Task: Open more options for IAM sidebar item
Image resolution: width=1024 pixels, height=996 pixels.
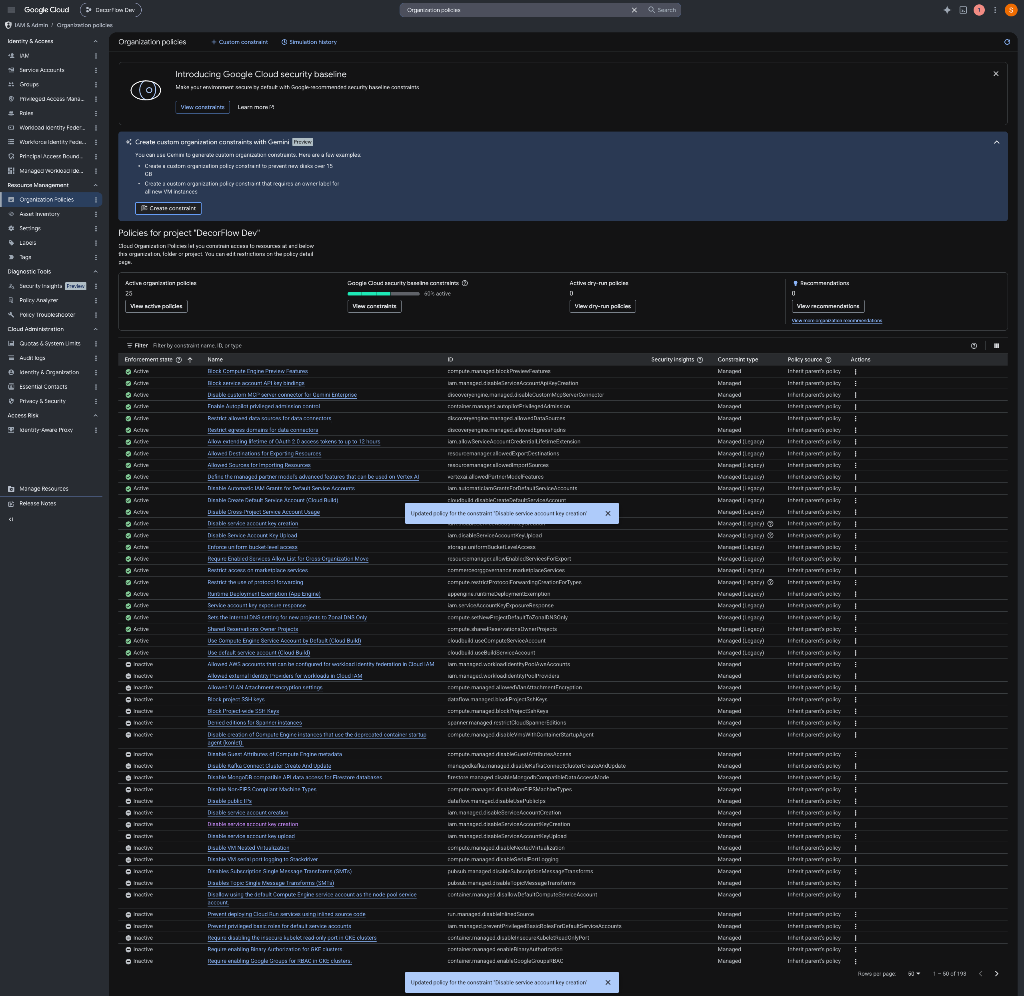Action: click(96, 56)
